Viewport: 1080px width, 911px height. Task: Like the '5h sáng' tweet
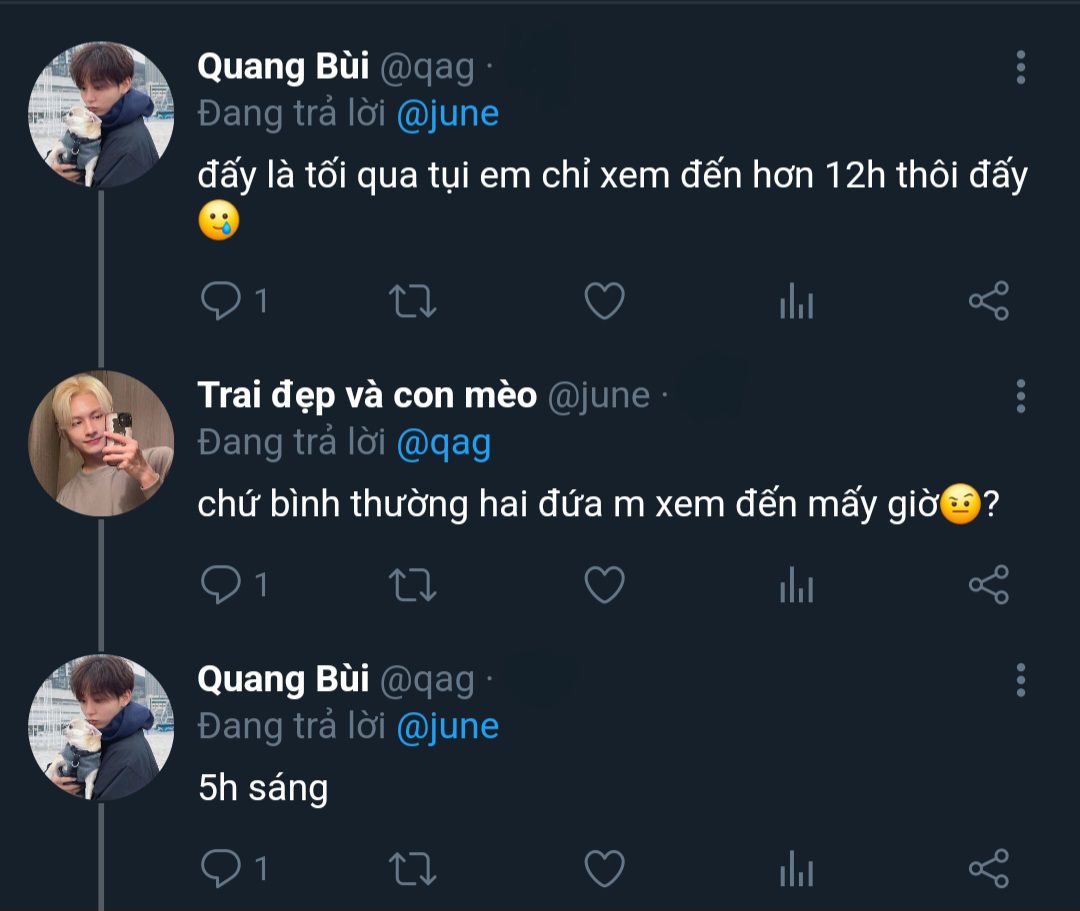point(604,868)
